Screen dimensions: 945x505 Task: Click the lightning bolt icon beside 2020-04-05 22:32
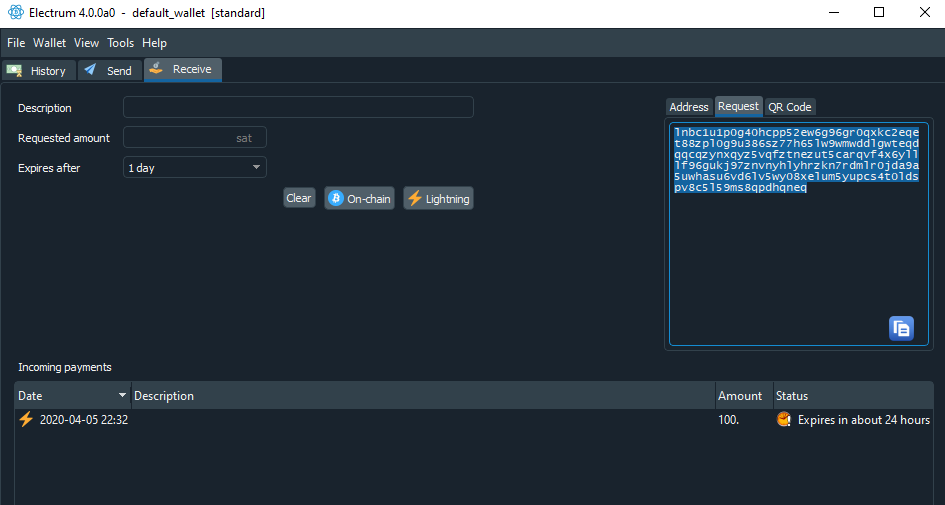[x=26, y=419]
